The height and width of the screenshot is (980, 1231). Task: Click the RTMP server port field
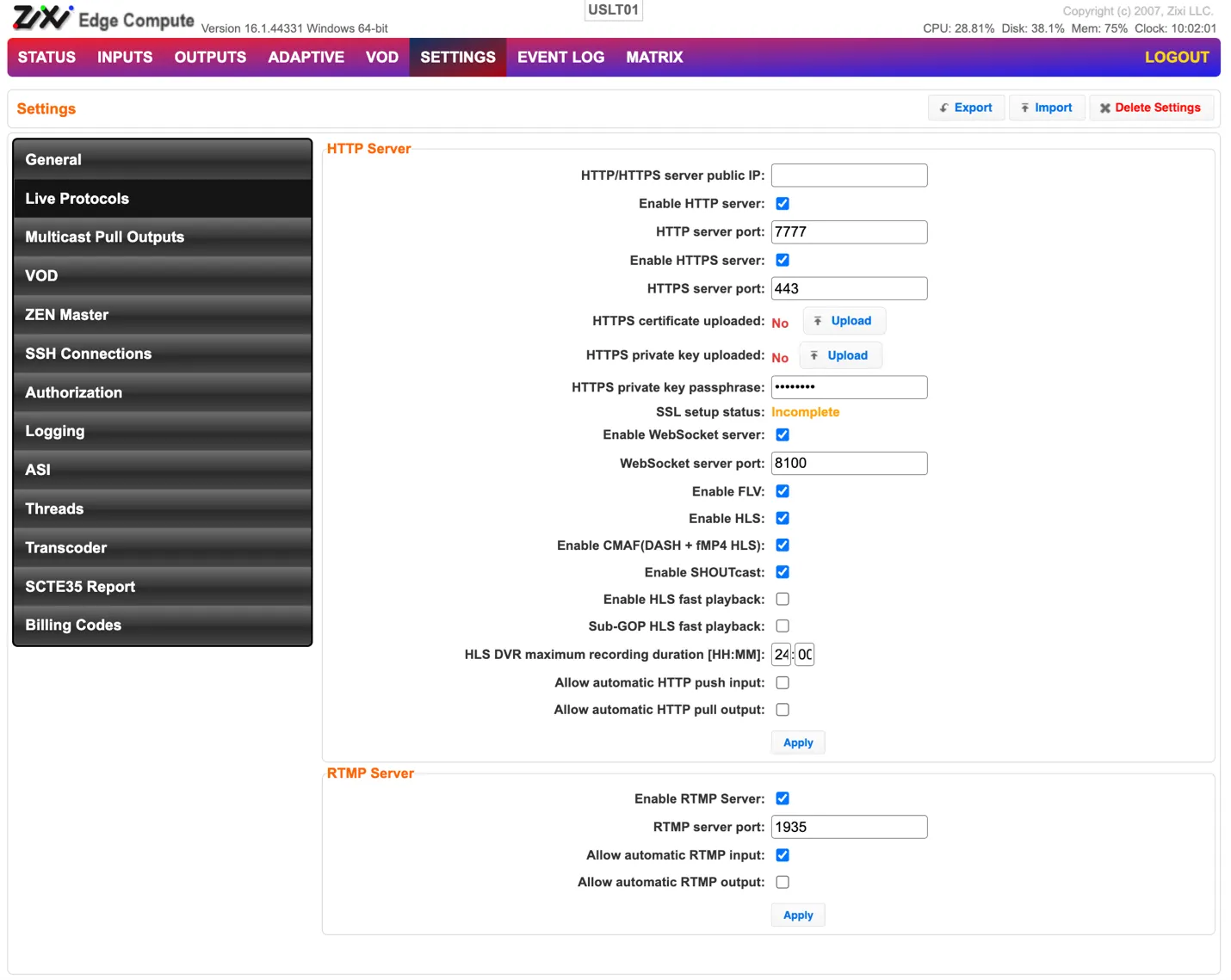(849, 827)
